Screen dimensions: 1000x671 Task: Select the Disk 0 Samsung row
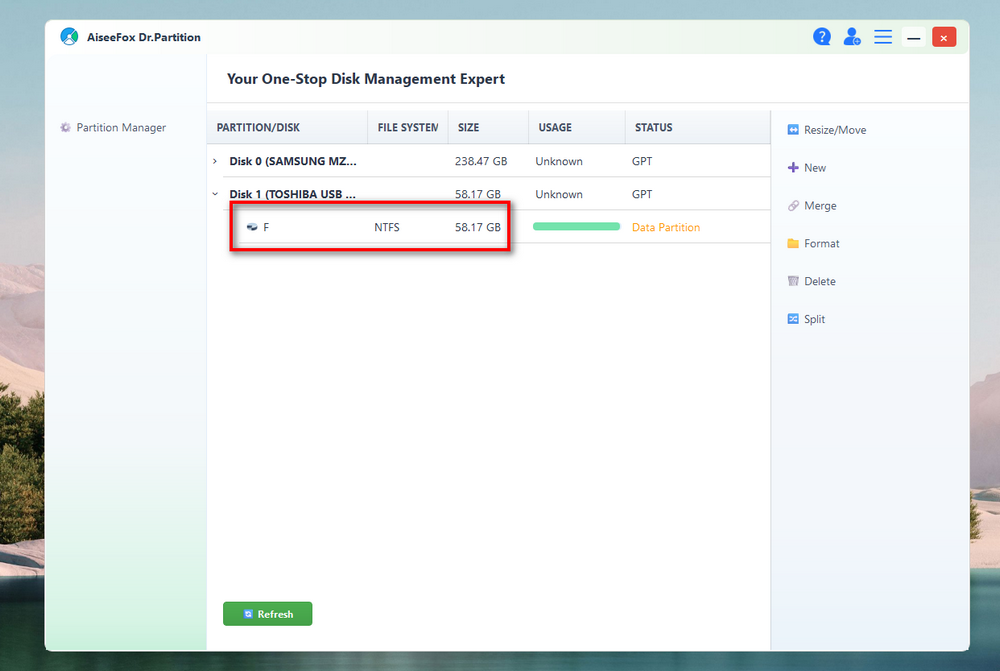292,162
